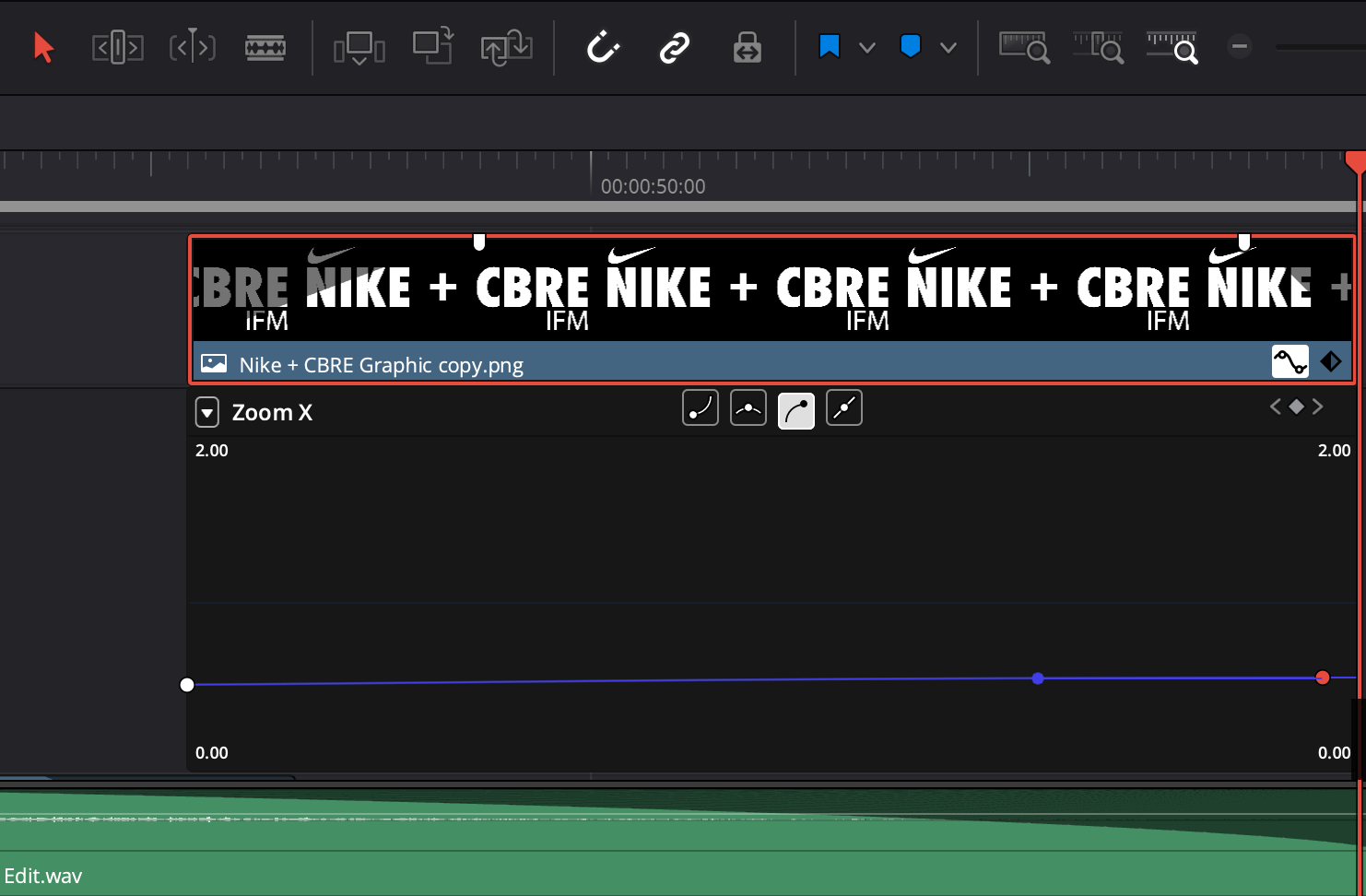Click Full Extent Zoom icon
This screenshot has width=1366, height=896.
tap(1025, 47)
